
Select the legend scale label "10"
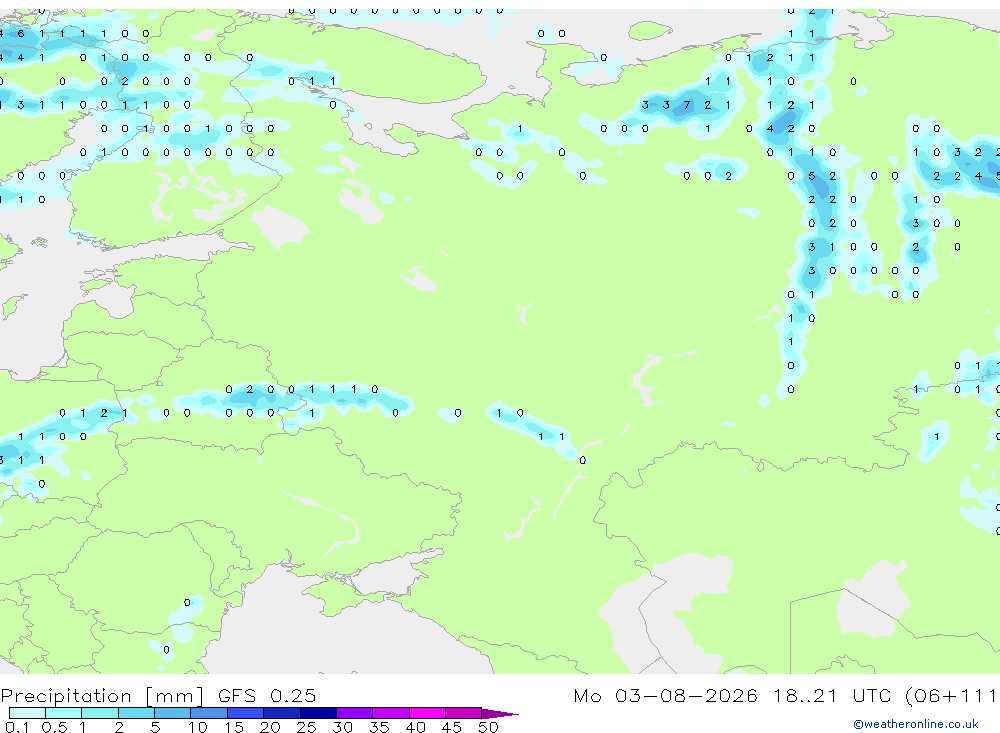(x=198, y=727)
